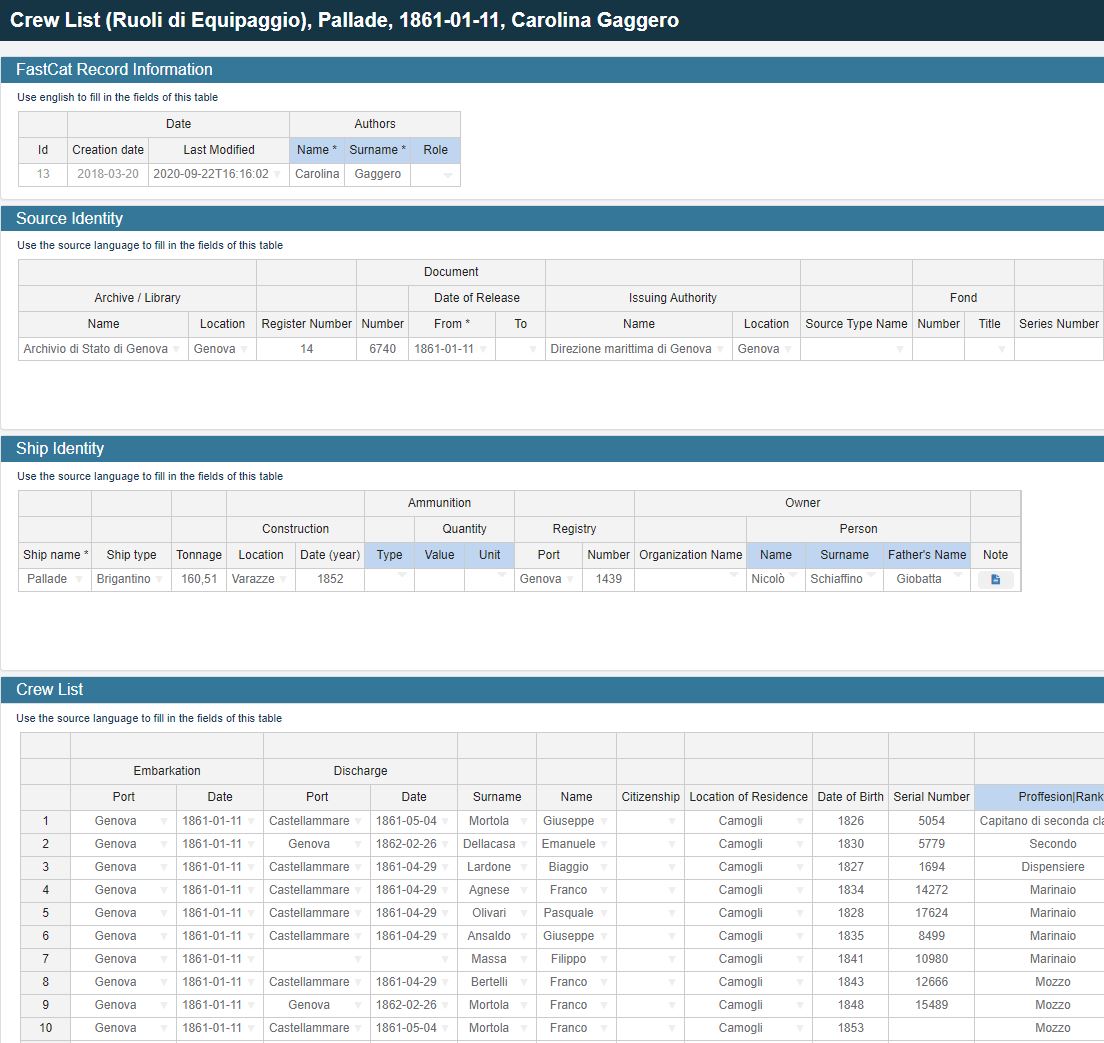Select surname Dellacasa in crew row 2
The height and width of the screenshot is (1043, 1104).
click(x=496, y=844)
